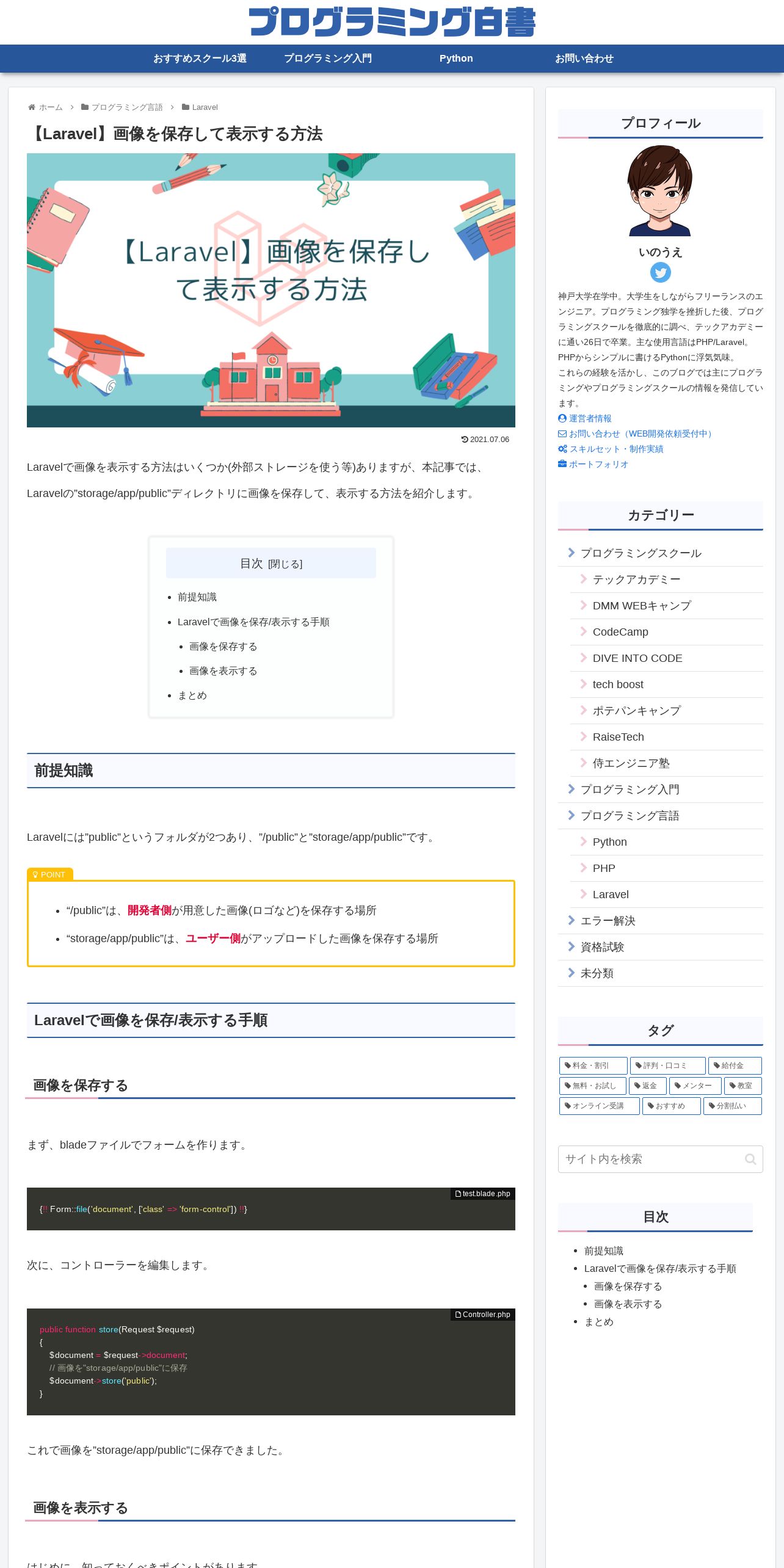Open プログラミング入門 in navigation bar
Viewport: 784px width, 1568px height.
(x=328, y=59)
